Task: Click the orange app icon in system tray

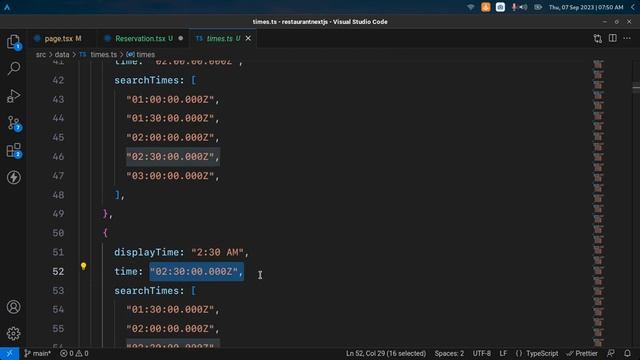Action: (x=485, y=7)
